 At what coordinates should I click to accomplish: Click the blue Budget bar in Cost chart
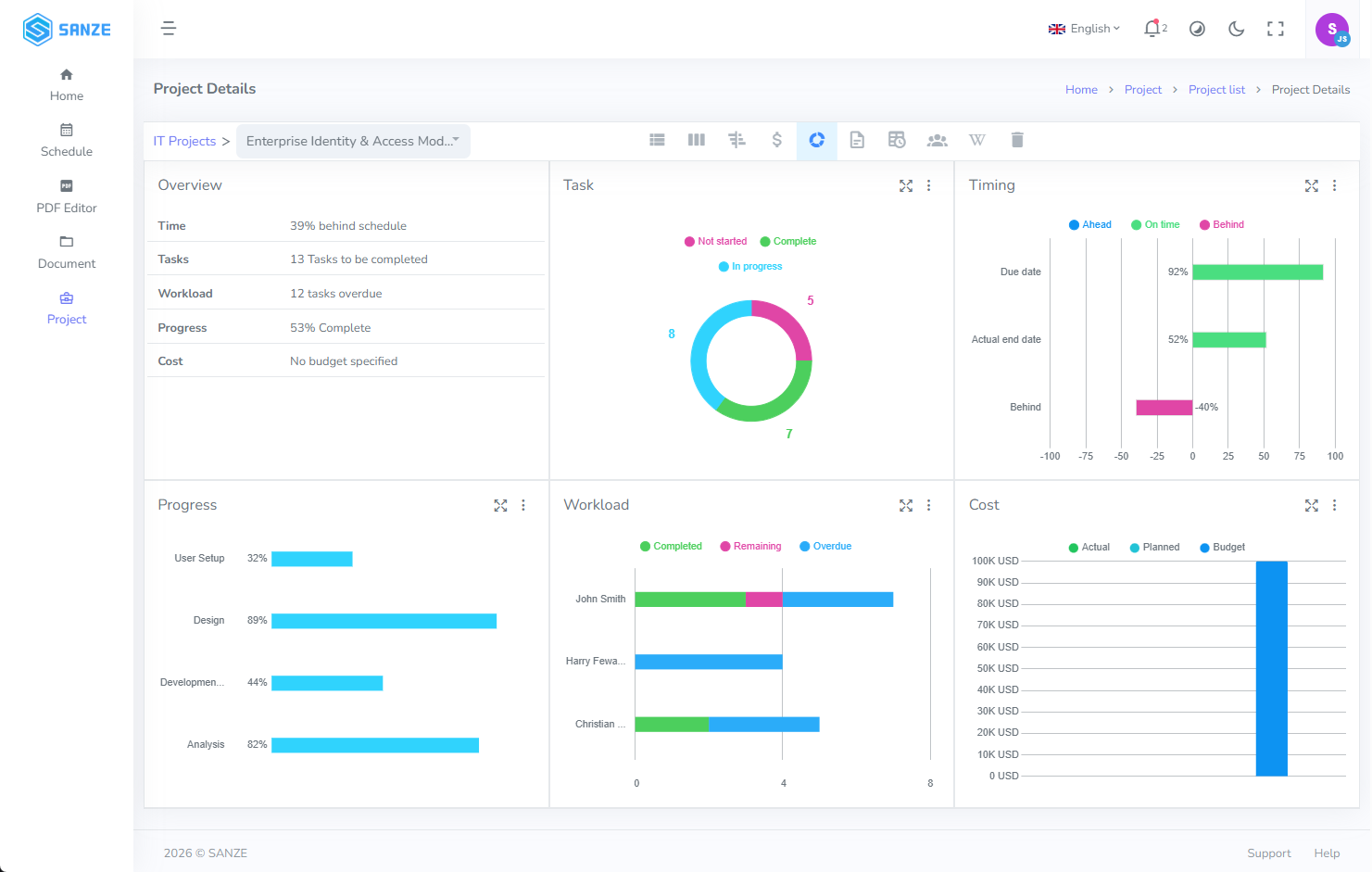(x=1272, y=668)
